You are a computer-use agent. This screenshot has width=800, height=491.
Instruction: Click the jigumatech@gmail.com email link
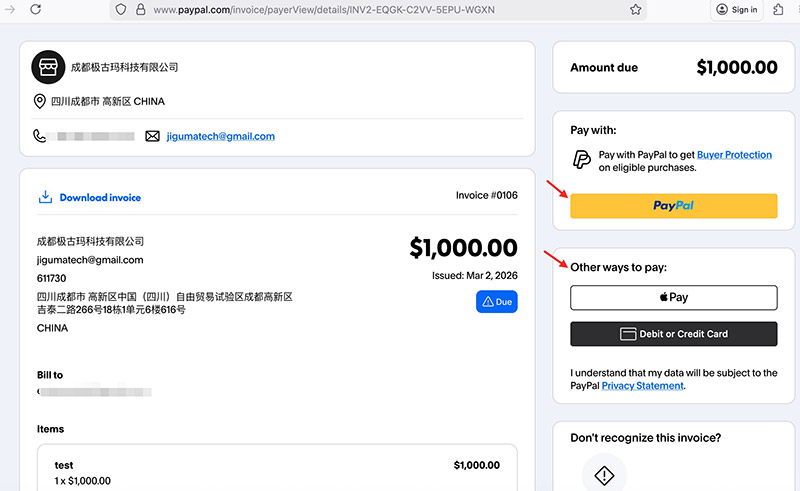(221, 136)
